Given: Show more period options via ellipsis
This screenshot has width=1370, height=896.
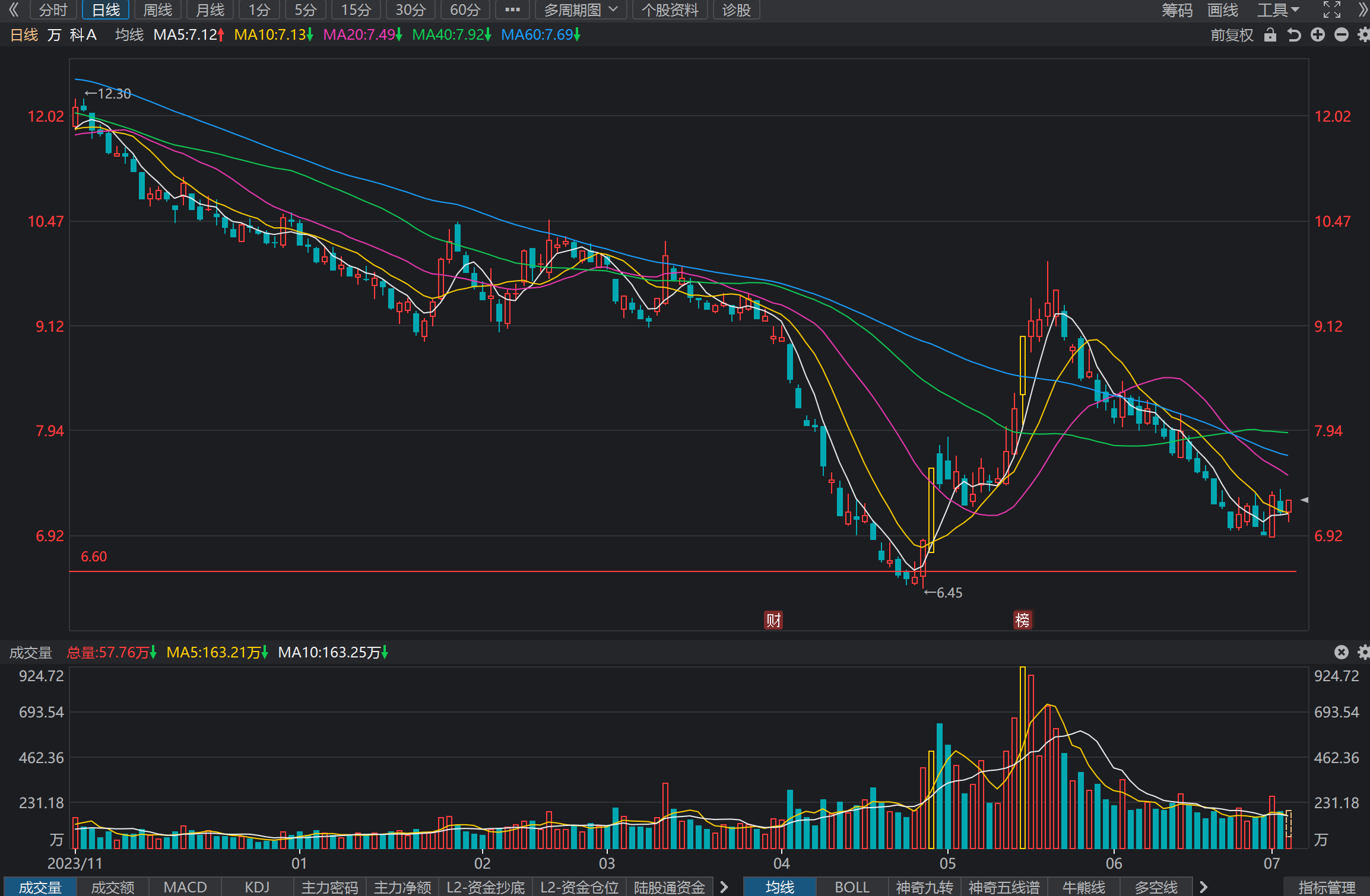Looking at the screenshot, I should pos(512,9).
